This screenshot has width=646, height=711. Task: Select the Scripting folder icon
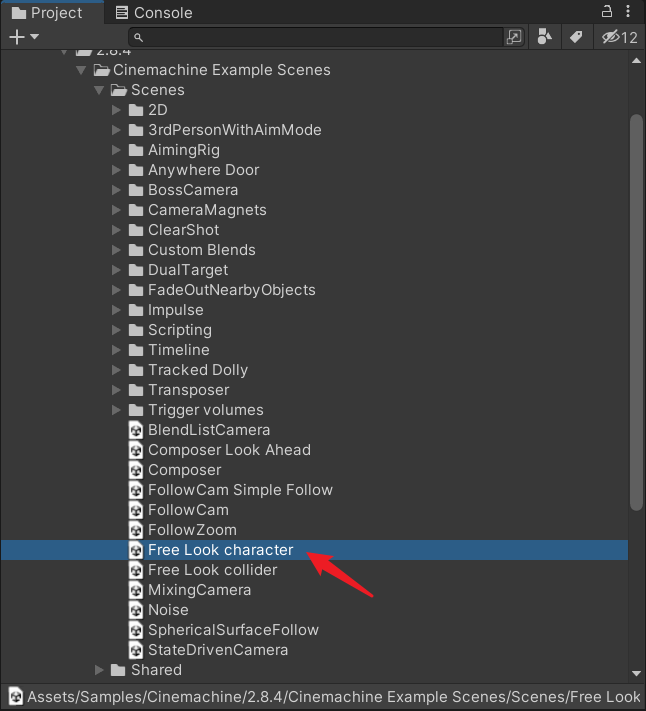point(136,330)
